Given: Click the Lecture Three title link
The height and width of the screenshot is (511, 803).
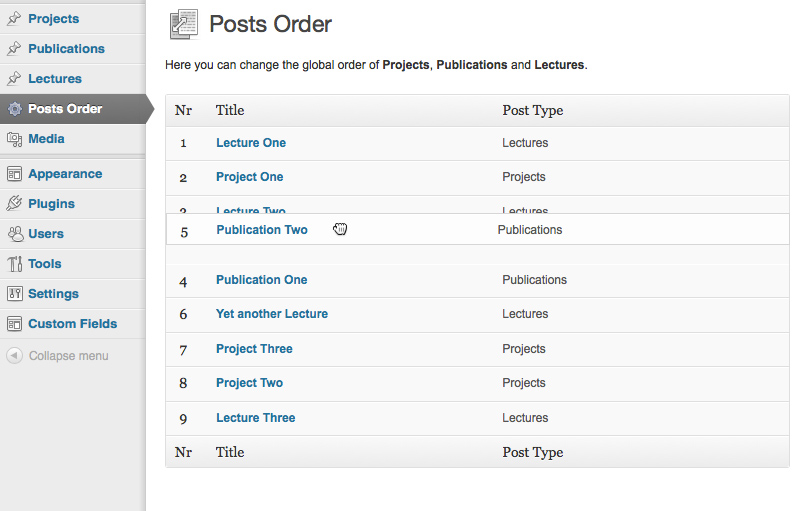Looking at the screenshot, I should point(256,418).
